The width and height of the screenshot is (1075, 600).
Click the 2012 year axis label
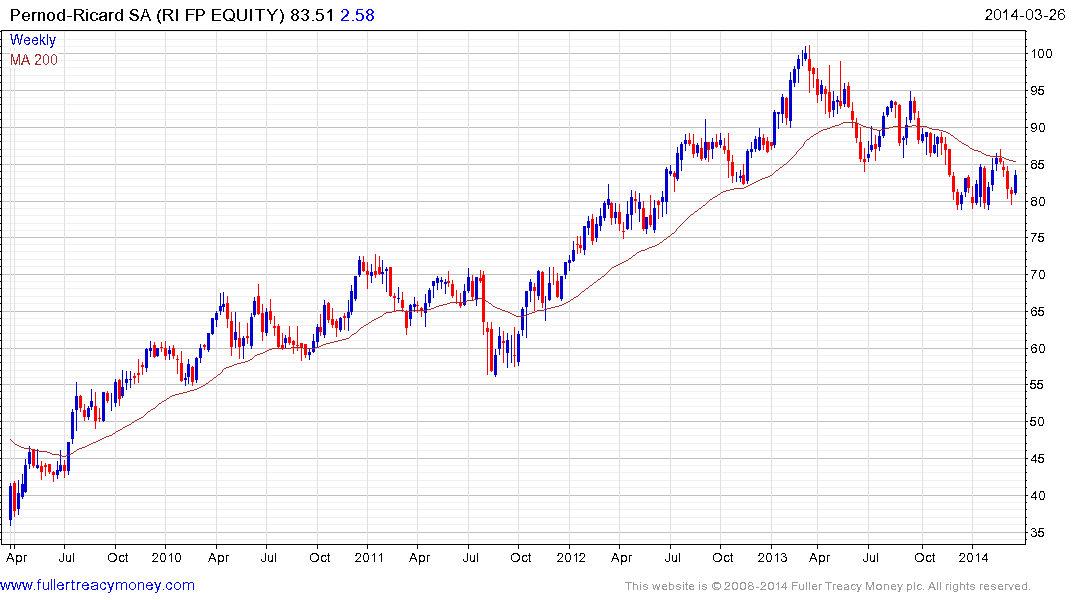[571, 557]
